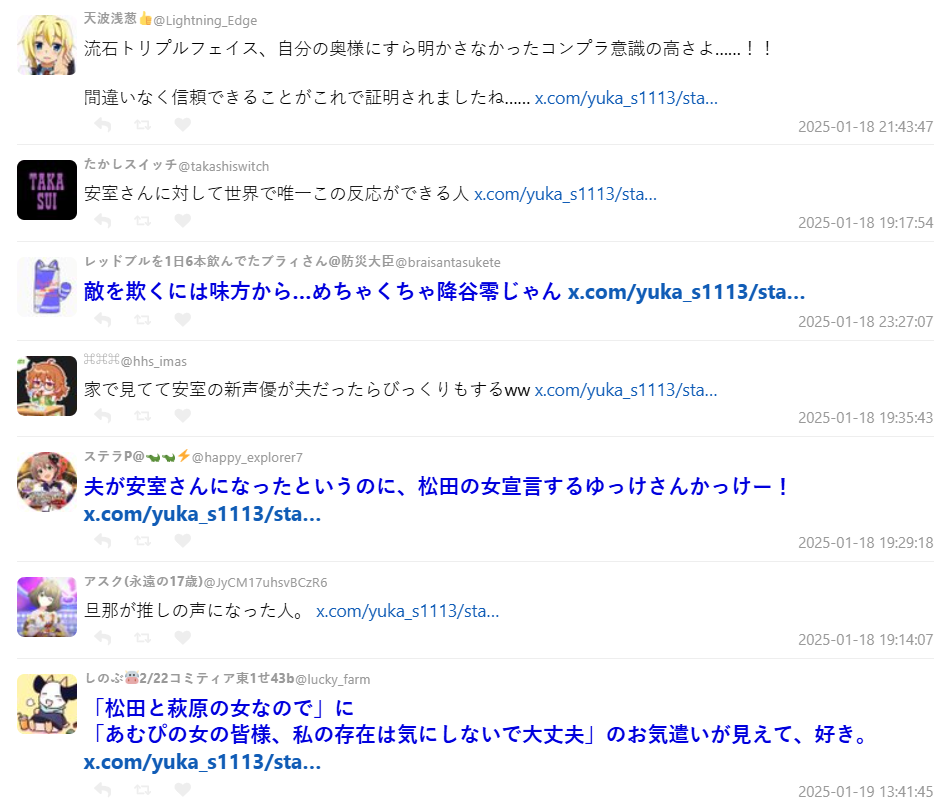Retweet the braisantasukete tweet
Viewport: 944px width, 810px height.
click(143, 320)
